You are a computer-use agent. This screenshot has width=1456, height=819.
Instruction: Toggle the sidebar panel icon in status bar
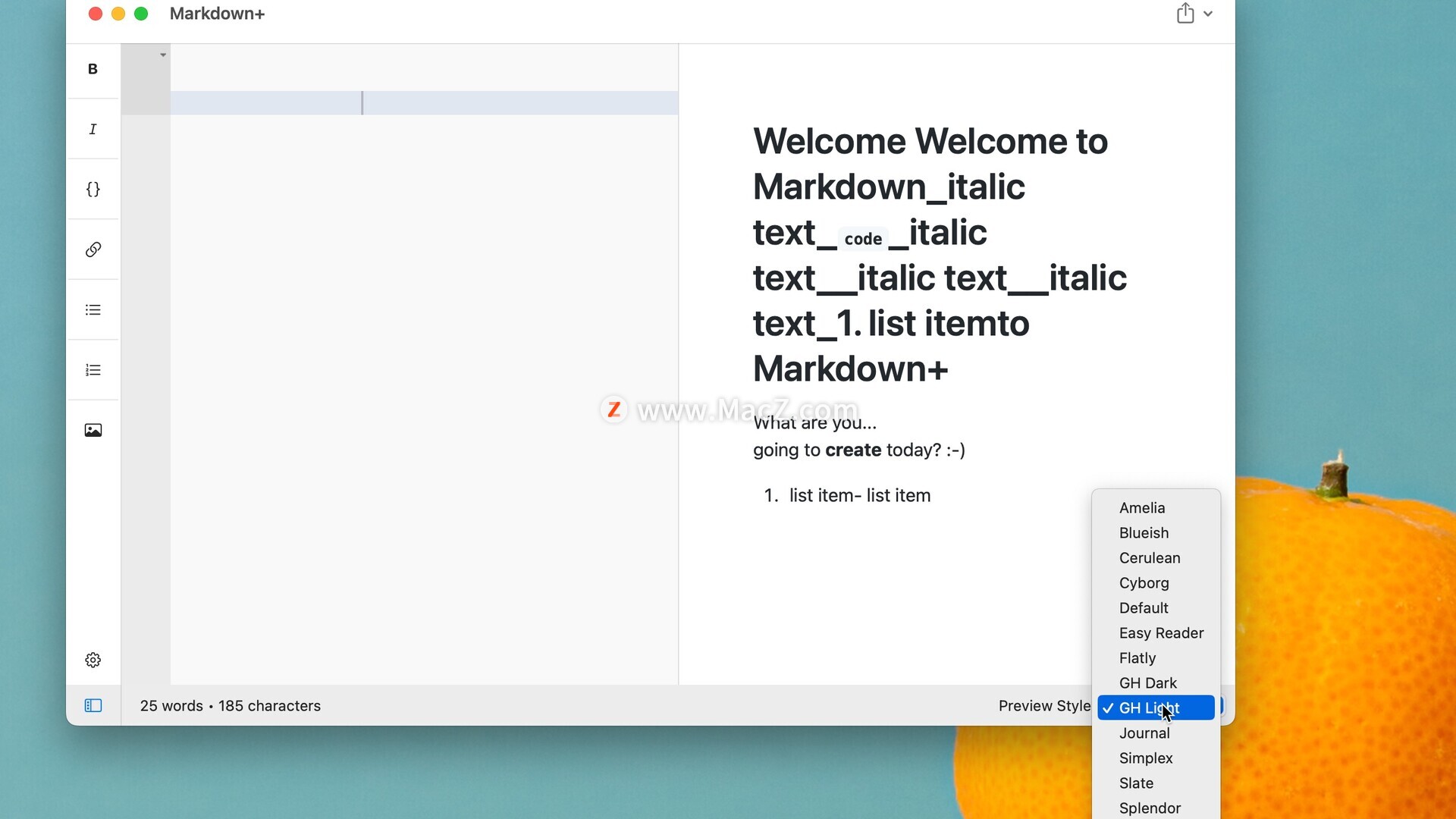pyautogui.click(x=93, y=705)
